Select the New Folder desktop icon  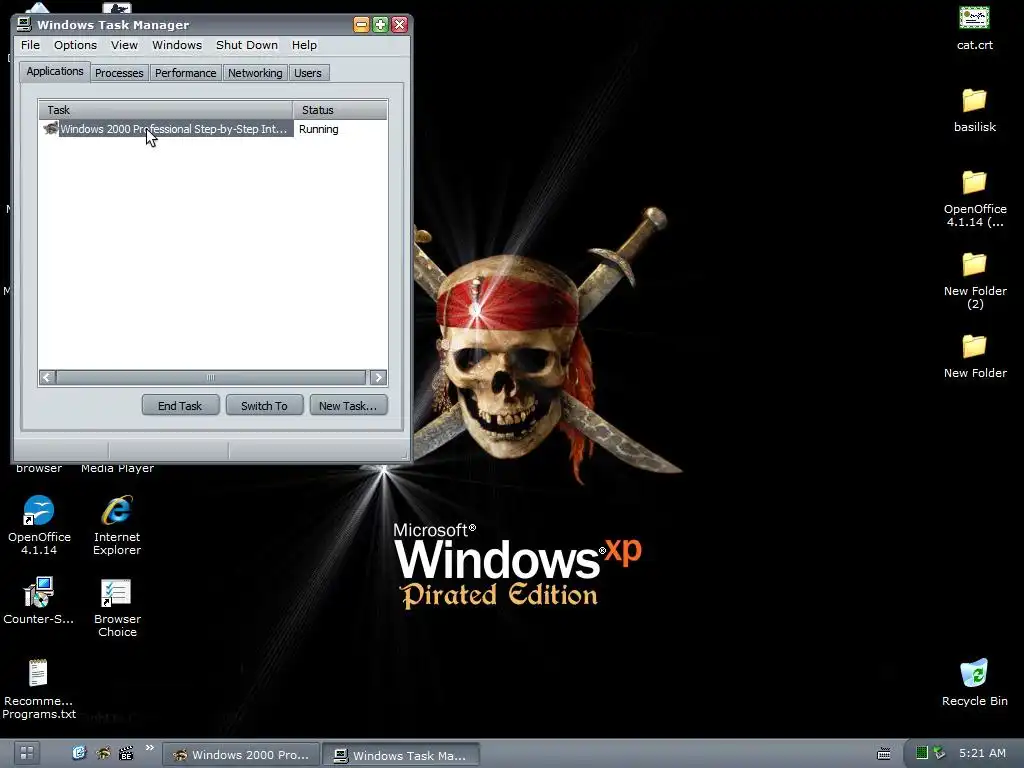click(974, 357)
